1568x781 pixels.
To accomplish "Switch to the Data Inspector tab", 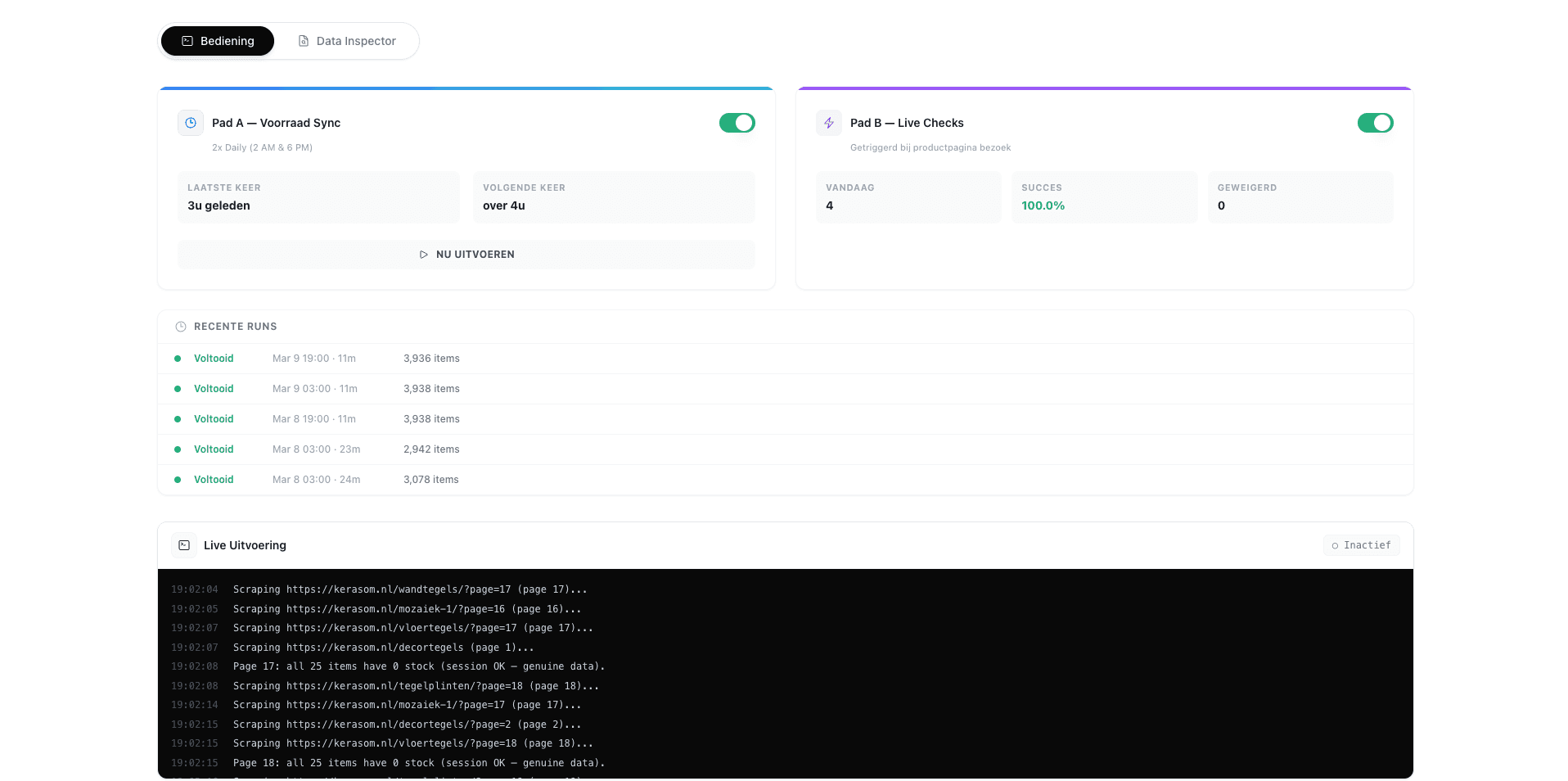I will tap(347, 40).
